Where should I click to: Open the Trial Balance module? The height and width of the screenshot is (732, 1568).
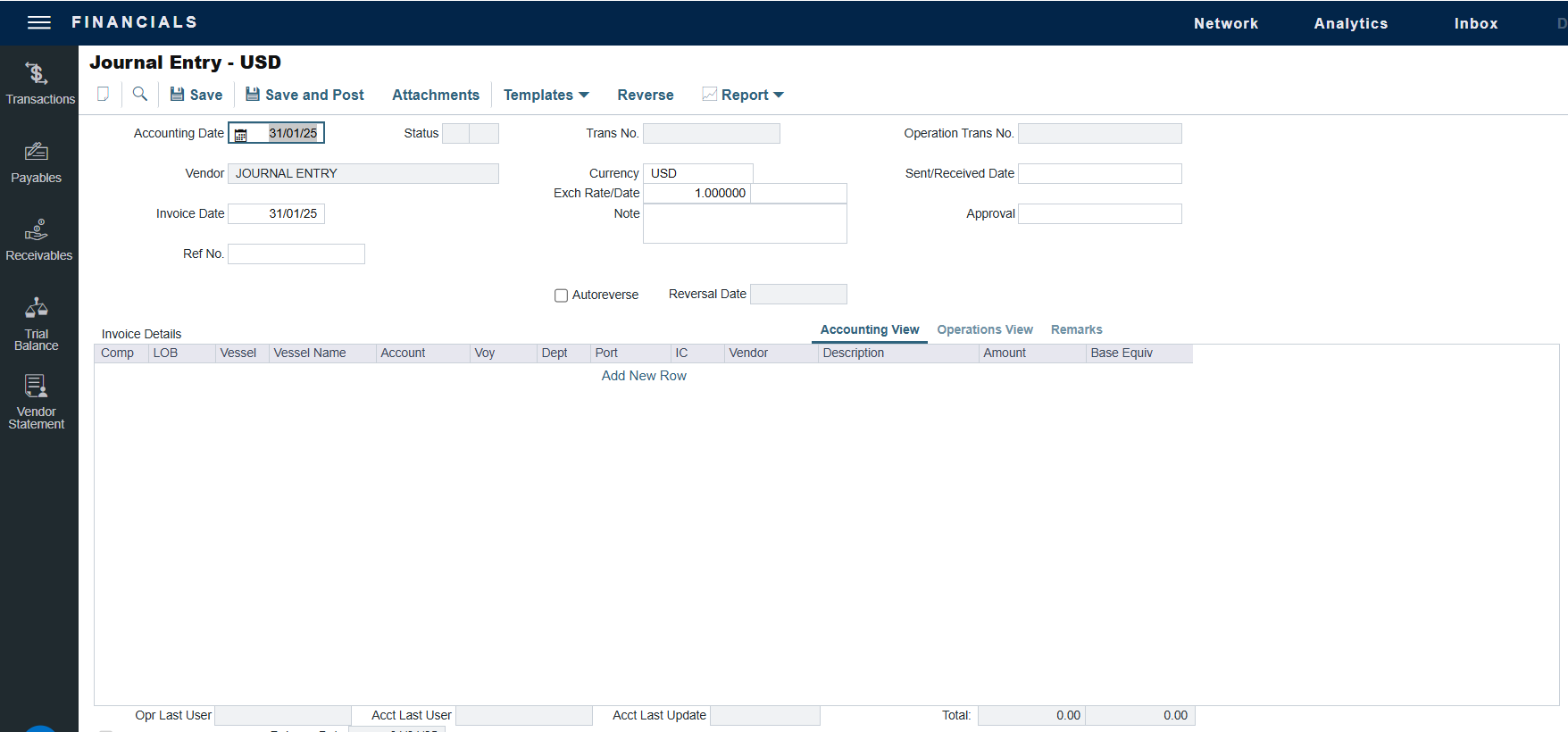coord(37,323)
